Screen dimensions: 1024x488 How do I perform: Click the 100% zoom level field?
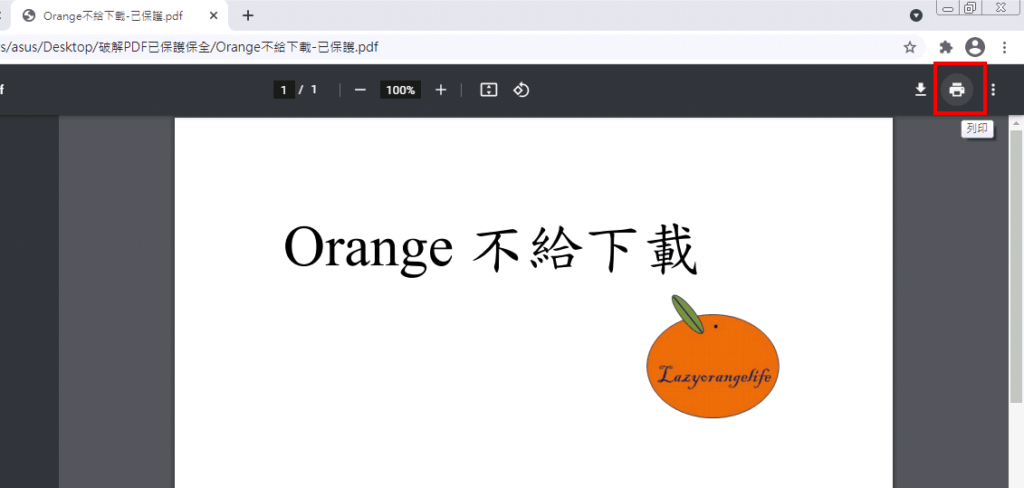click(x=401, y=90)
